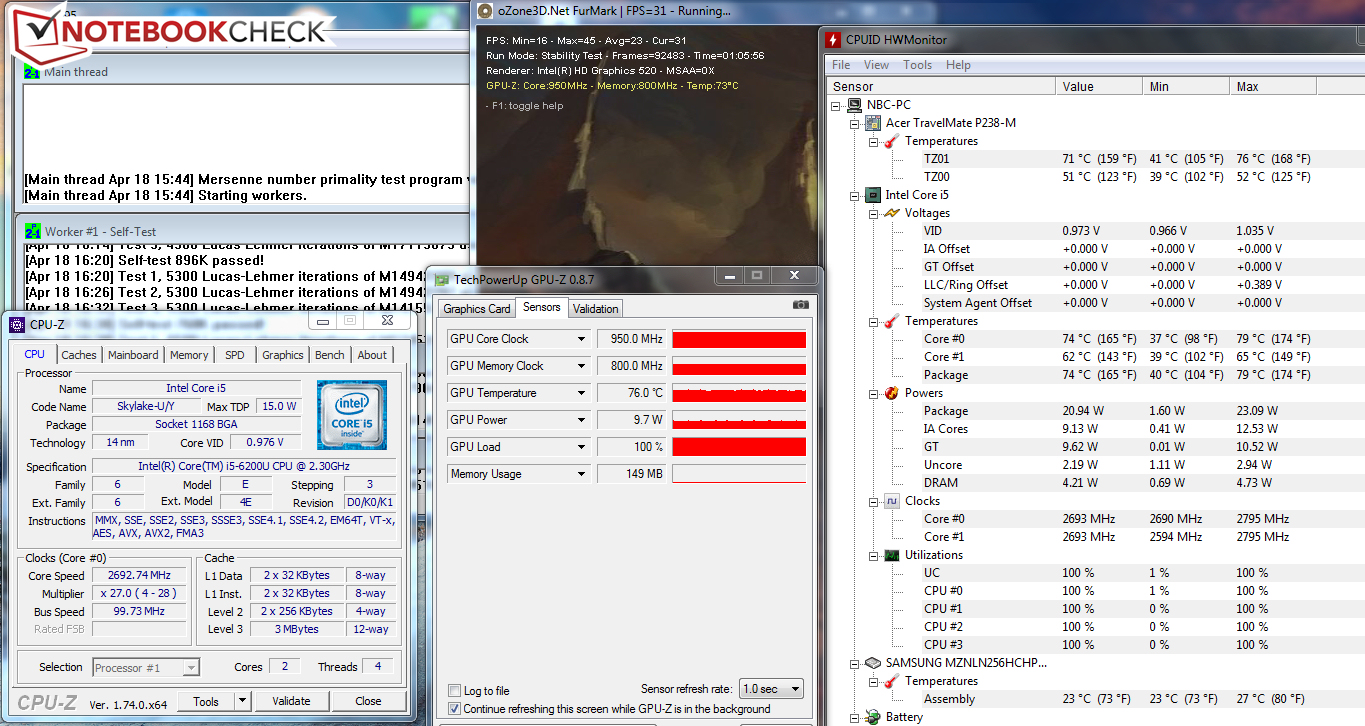Image resolution: width=1365 pixels, height=726 pixels.
Task: Switch to the Validation tab in GPU-Z
Action: (x=596, y=309)
